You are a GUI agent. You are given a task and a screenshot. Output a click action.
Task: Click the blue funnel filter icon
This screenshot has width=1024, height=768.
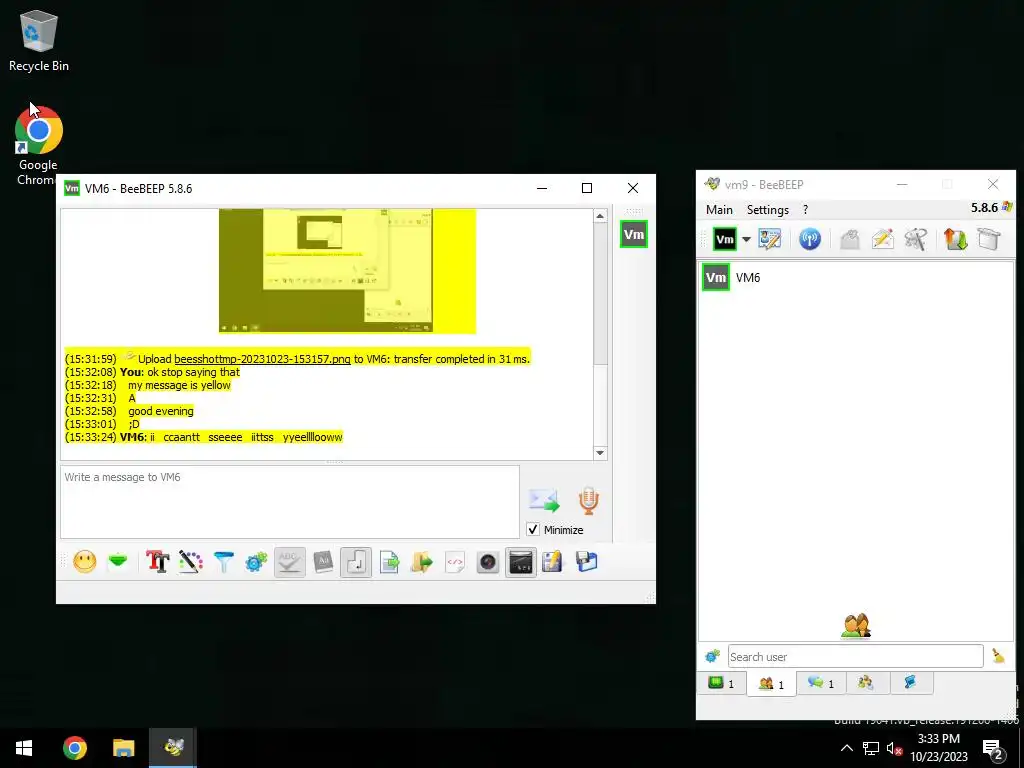223,562
